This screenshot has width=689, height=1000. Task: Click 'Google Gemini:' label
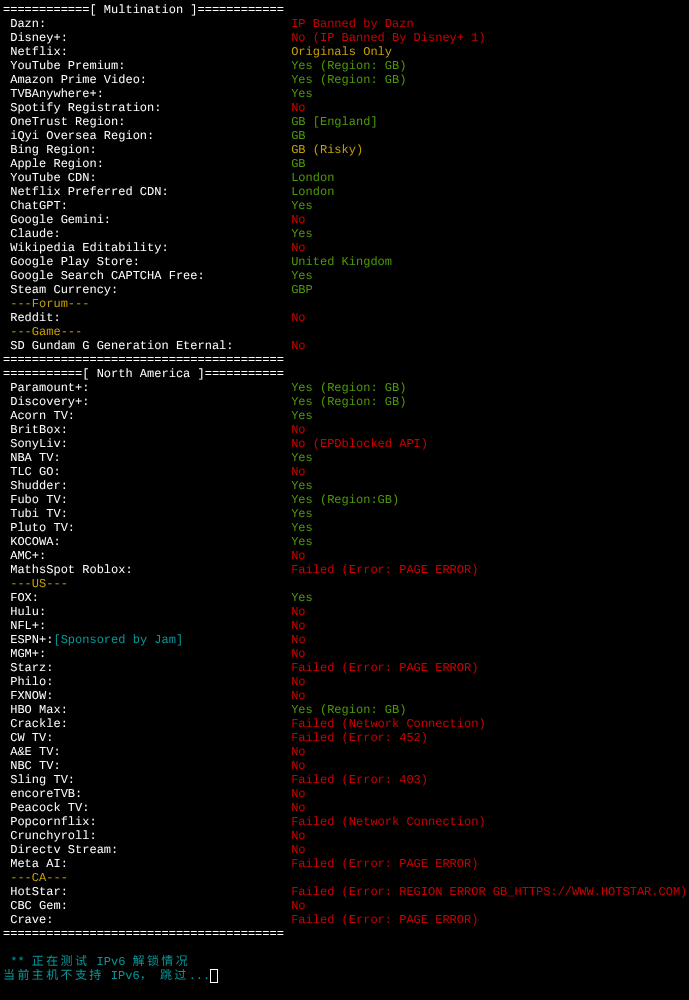point(60,220)
